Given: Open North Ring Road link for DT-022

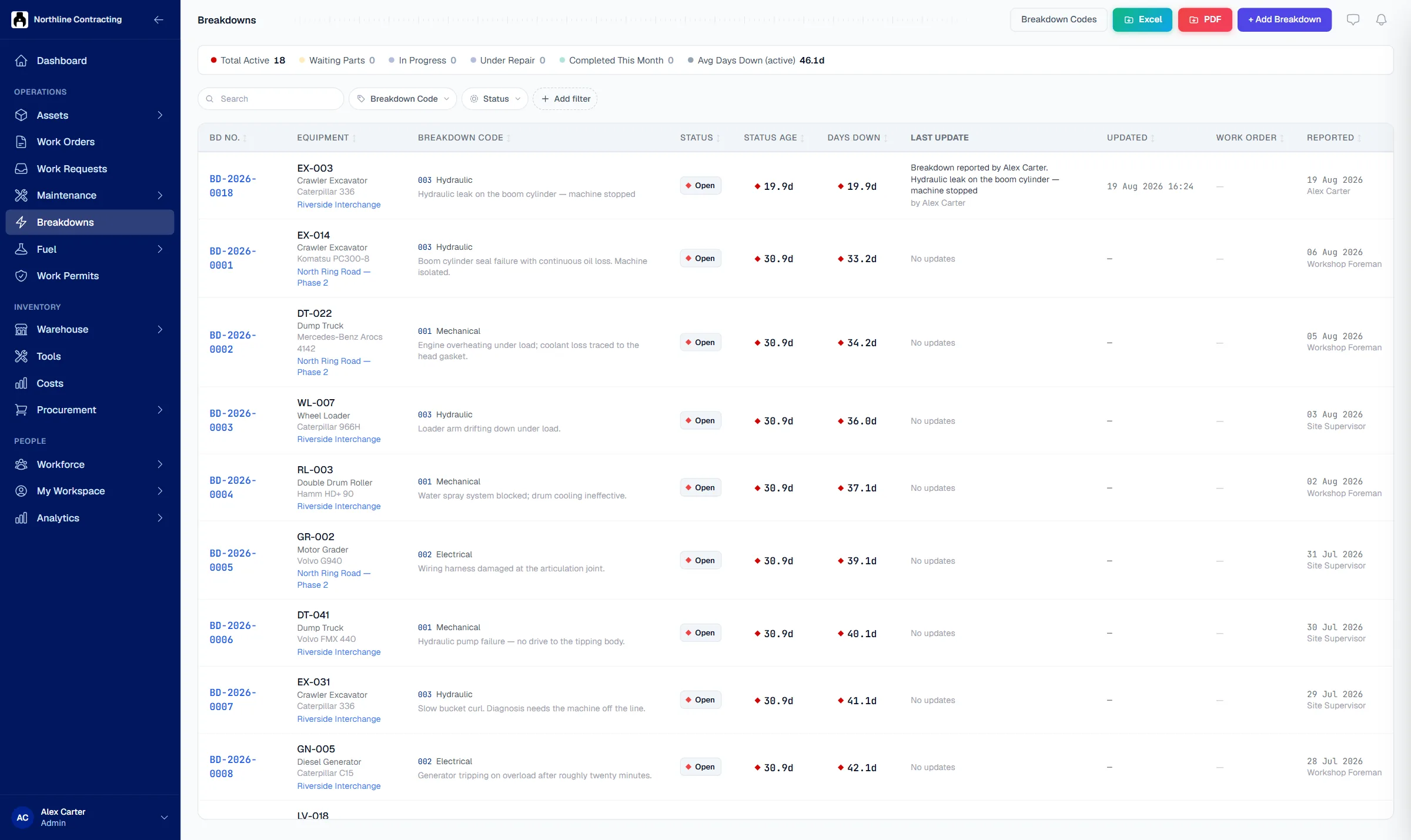Looking at the screenshot, I should tap(333, 366).
